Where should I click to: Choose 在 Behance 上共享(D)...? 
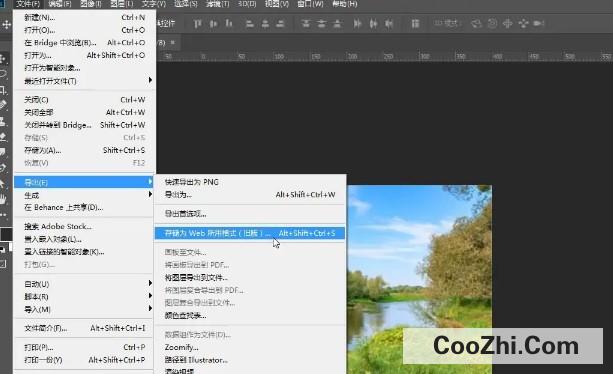[84, 208]
